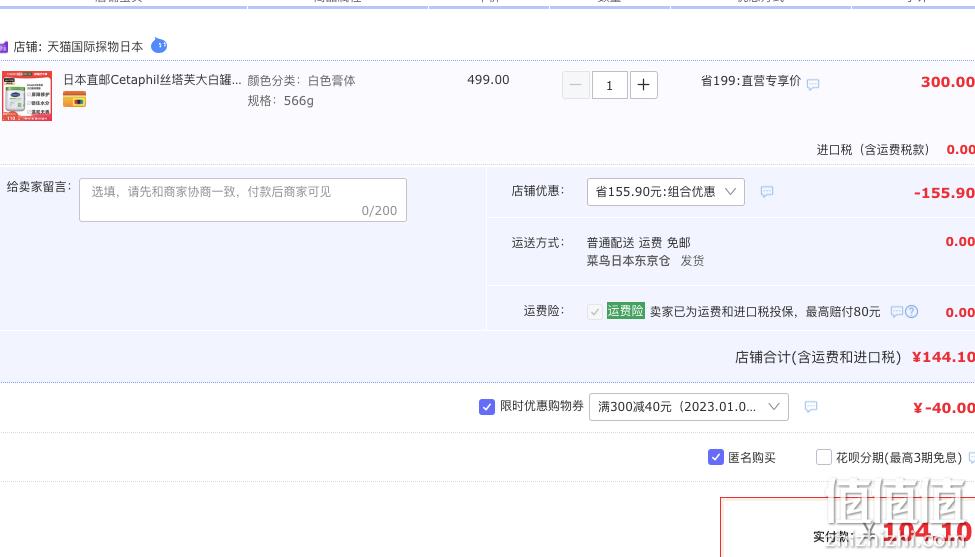Click the small store icon before 店铺
Image resolution: width=975 pixels, height=557 pixels.
coord(4,47)
